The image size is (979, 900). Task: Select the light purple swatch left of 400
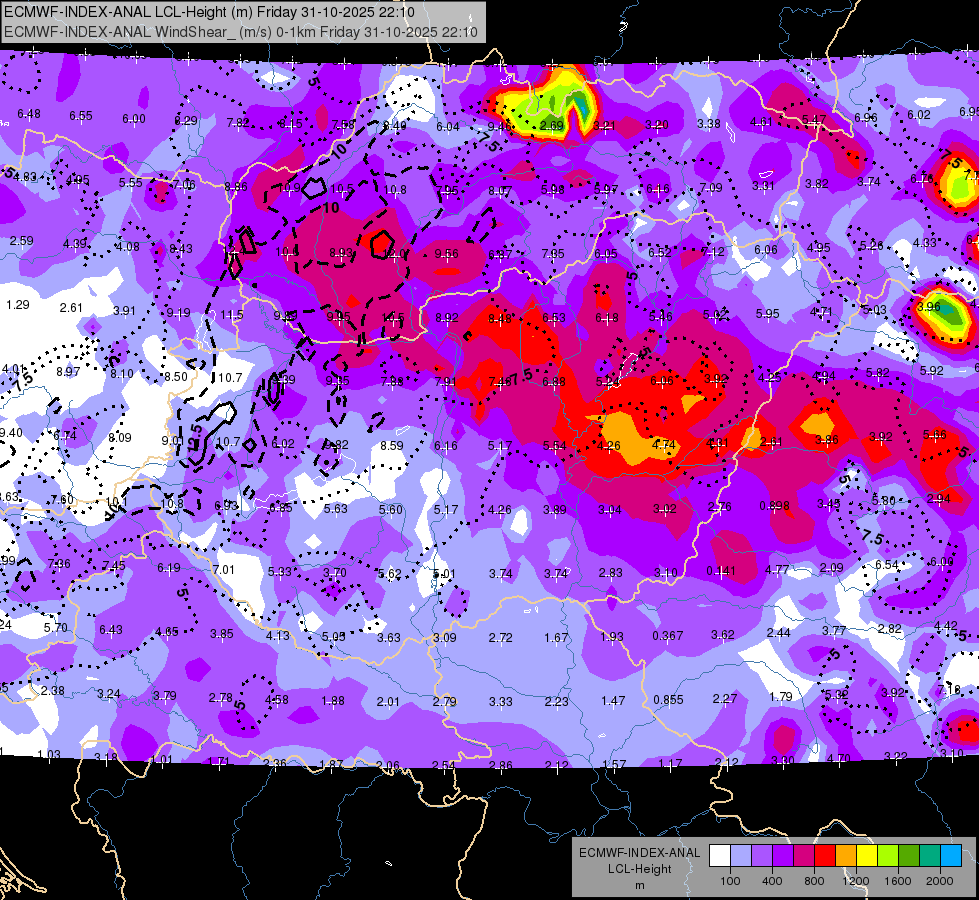(762, 855)
